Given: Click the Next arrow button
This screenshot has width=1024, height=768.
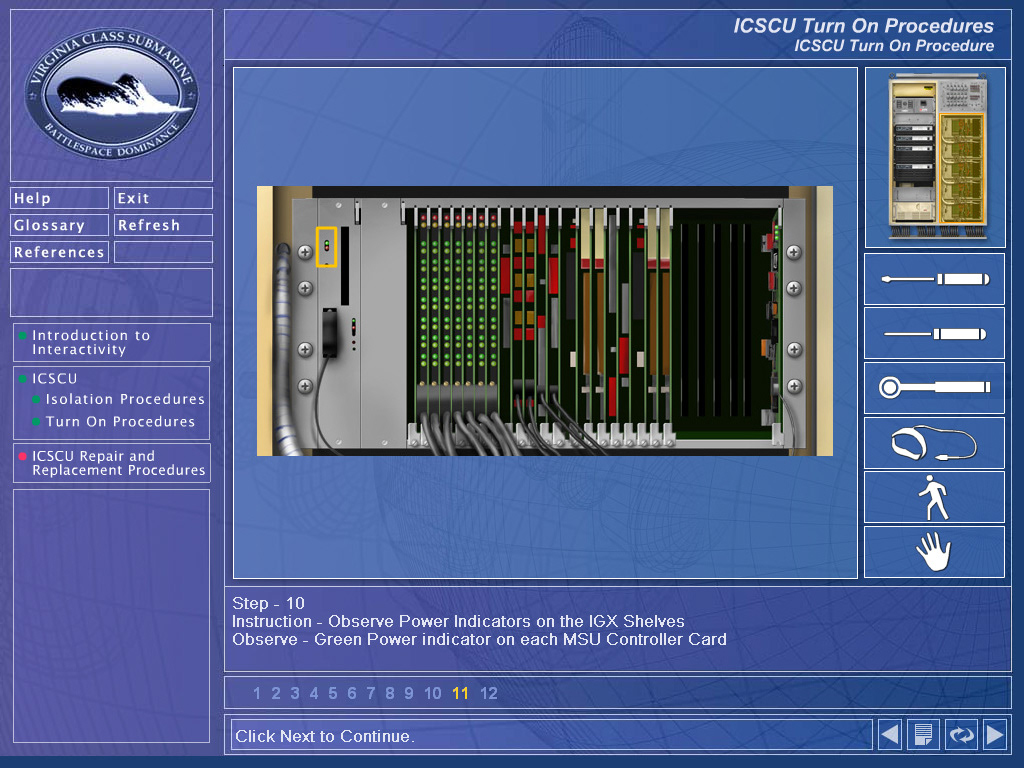Looking at the screenshot, I should tap(995, 735).
